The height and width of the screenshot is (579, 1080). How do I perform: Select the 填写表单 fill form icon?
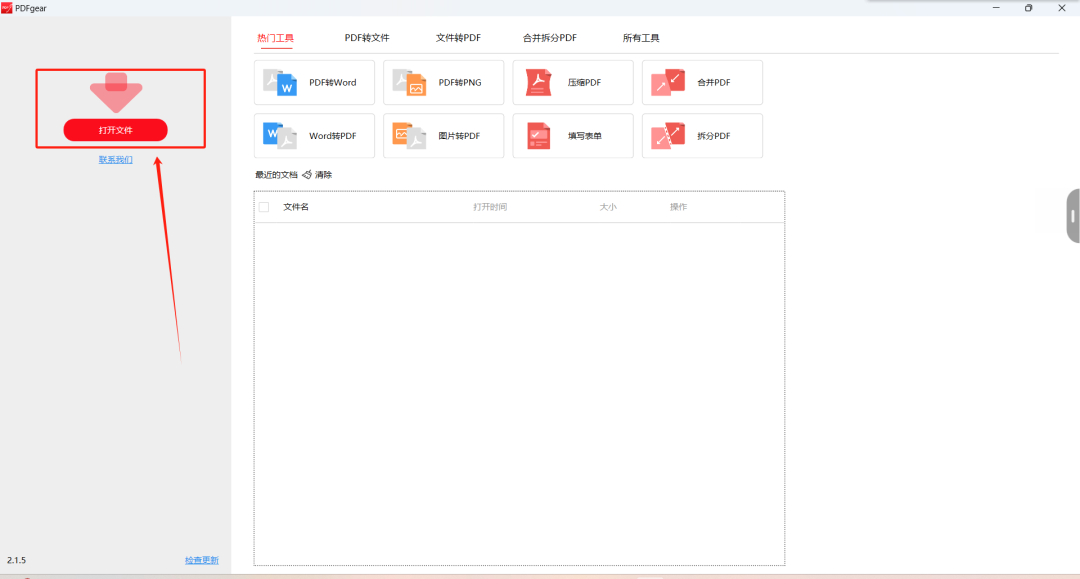539,135
